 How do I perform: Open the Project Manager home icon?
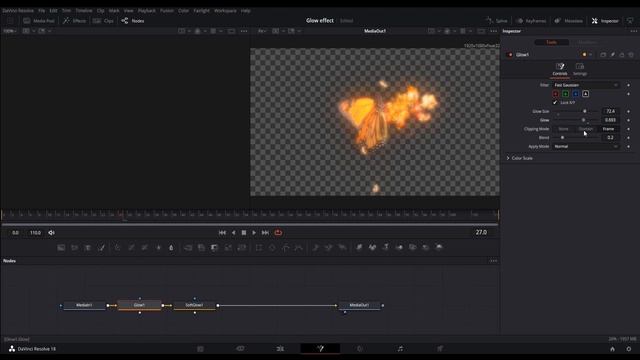[612, 349]
